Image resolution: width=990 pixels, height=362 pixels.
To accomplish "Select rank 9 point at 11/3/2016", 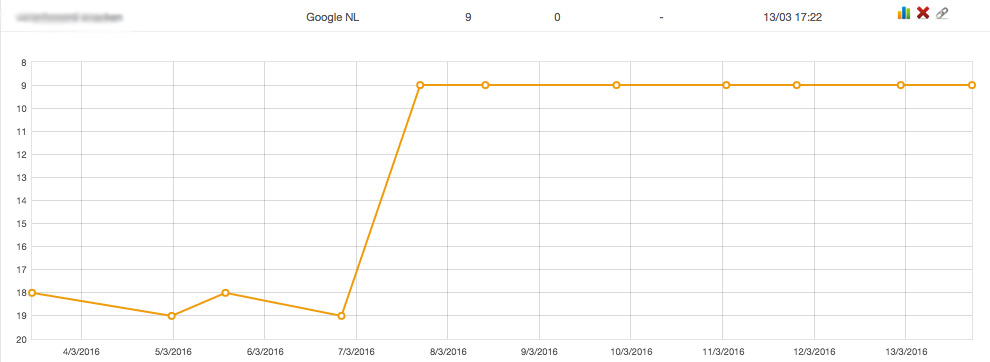I will click(727, 85).
